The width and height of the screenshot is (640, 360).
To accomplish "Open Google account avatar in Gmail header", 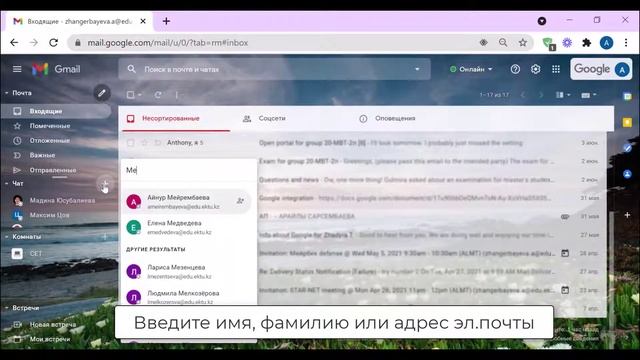I will (622, 70).
